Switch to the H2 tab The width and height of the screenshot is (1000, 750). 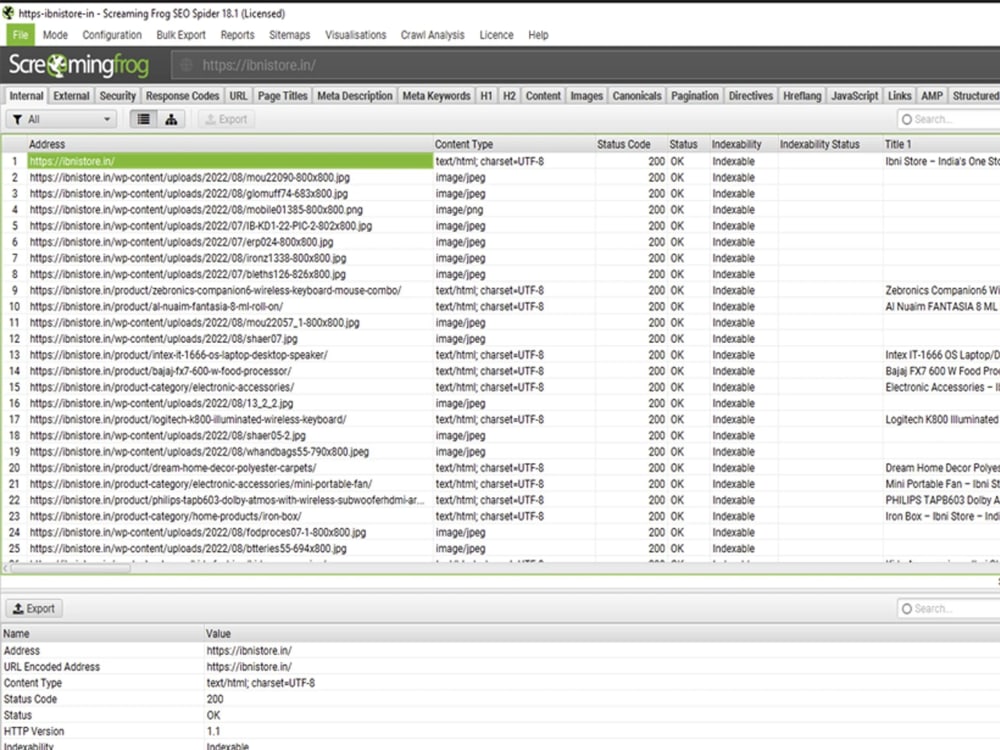(509, 96)
